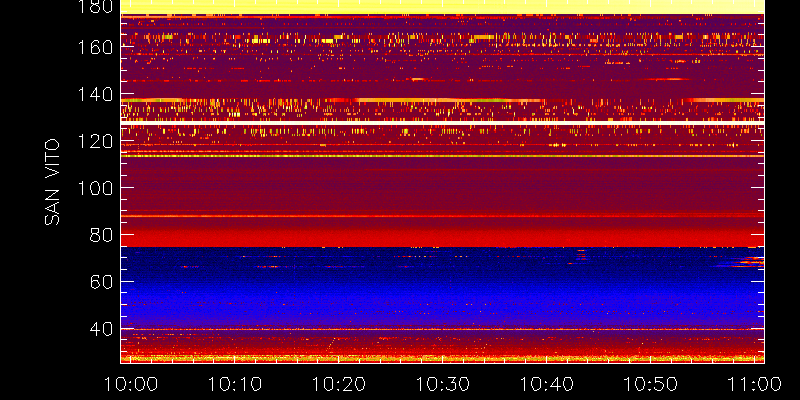800x400 pixels.
Task: Click the 60 frequency axis label
Action: 101,282
